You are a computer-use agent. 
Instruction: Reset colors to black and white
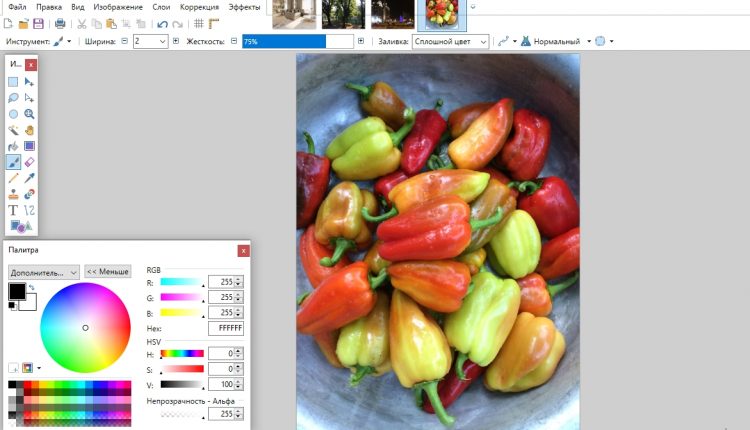12,306
